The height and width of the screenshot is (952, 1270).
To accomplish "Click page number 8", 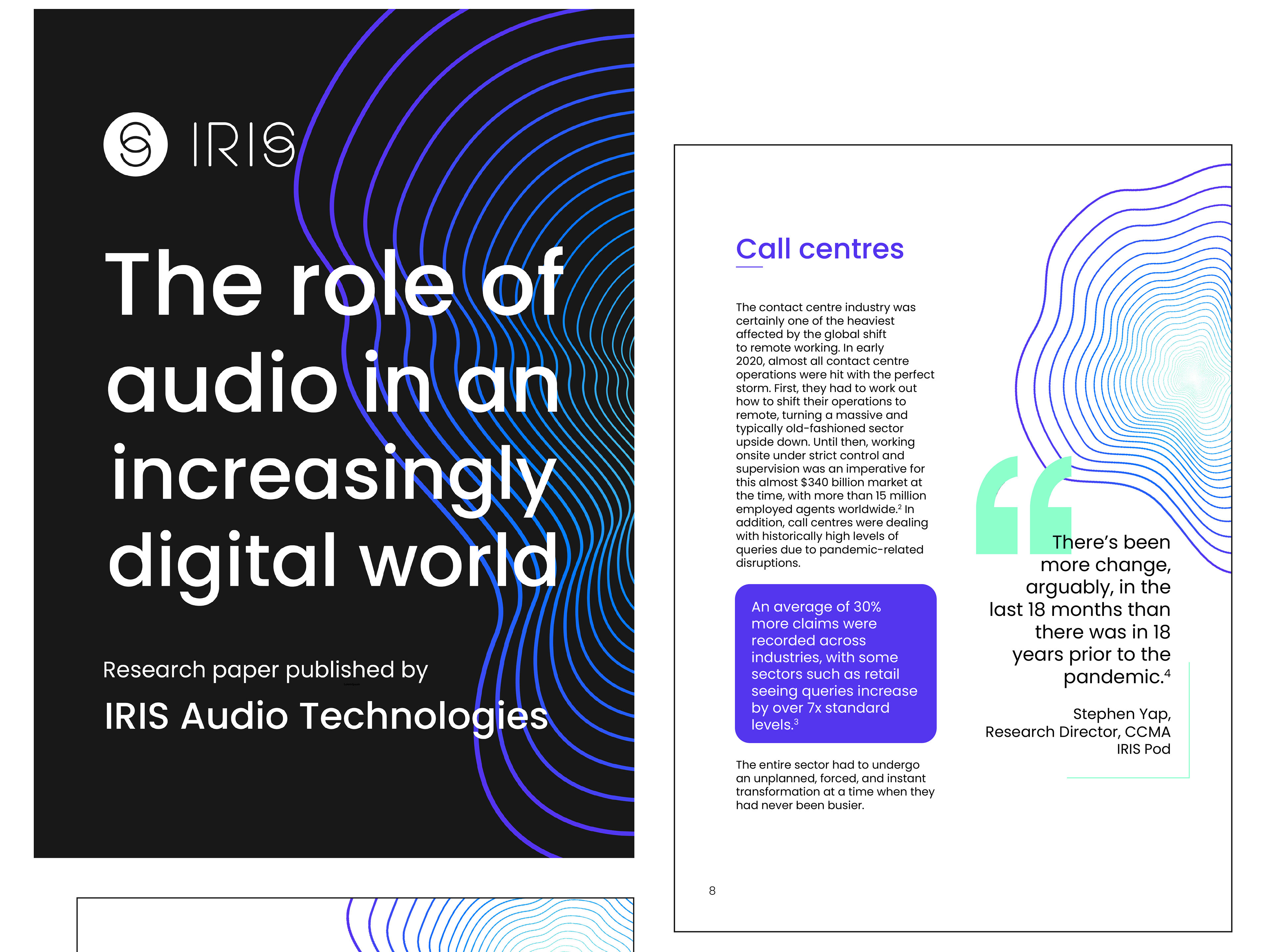I will pyautogui.click(x=712, y=891).
